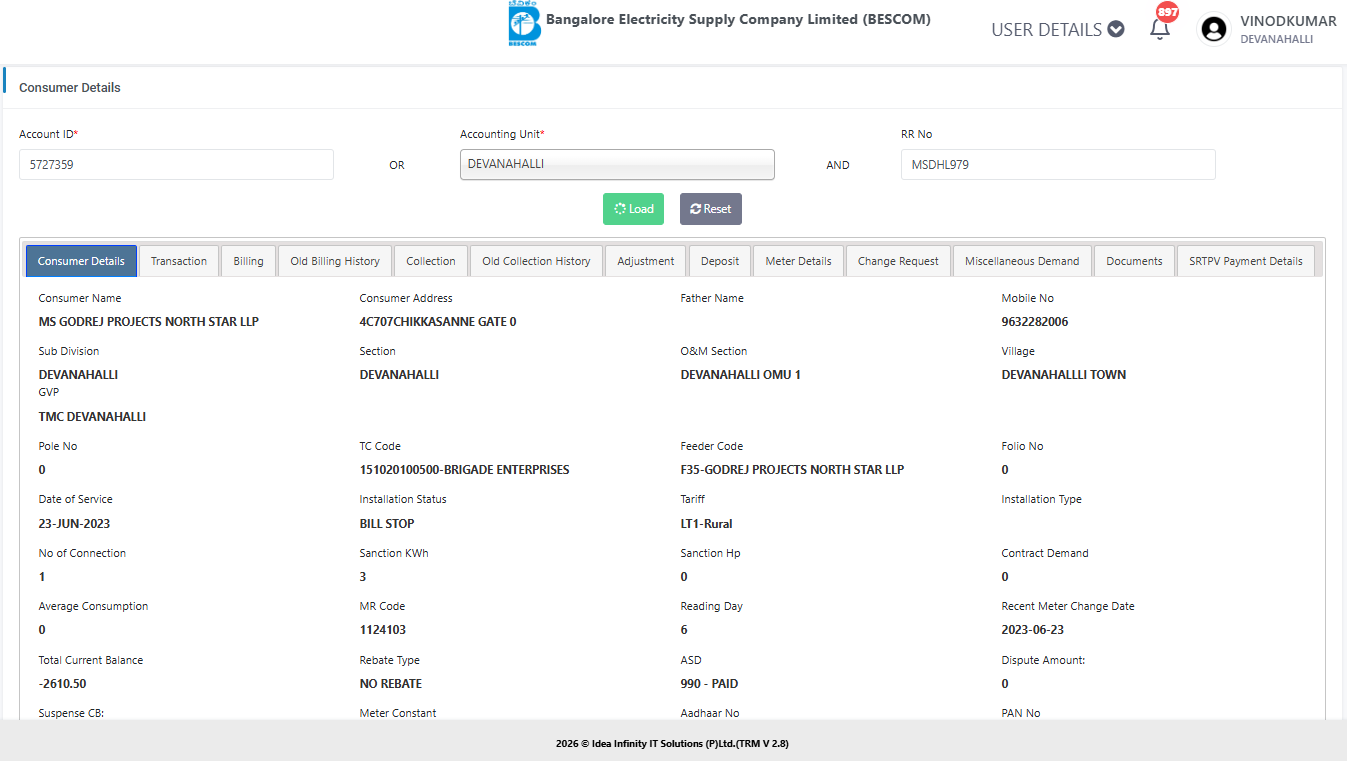Viewport: 1347px width, 761px height.
Task: Open the Change Request tab
Action: [x=898, y=261]
